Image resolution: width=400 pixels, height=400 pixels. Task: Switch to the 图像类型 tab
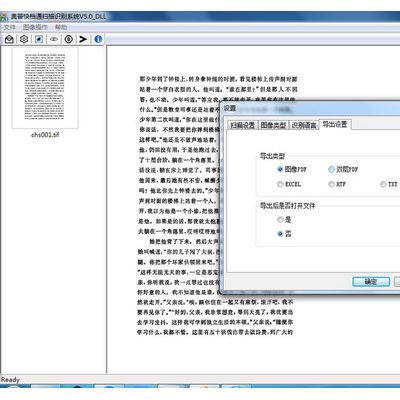pos(273,125)
